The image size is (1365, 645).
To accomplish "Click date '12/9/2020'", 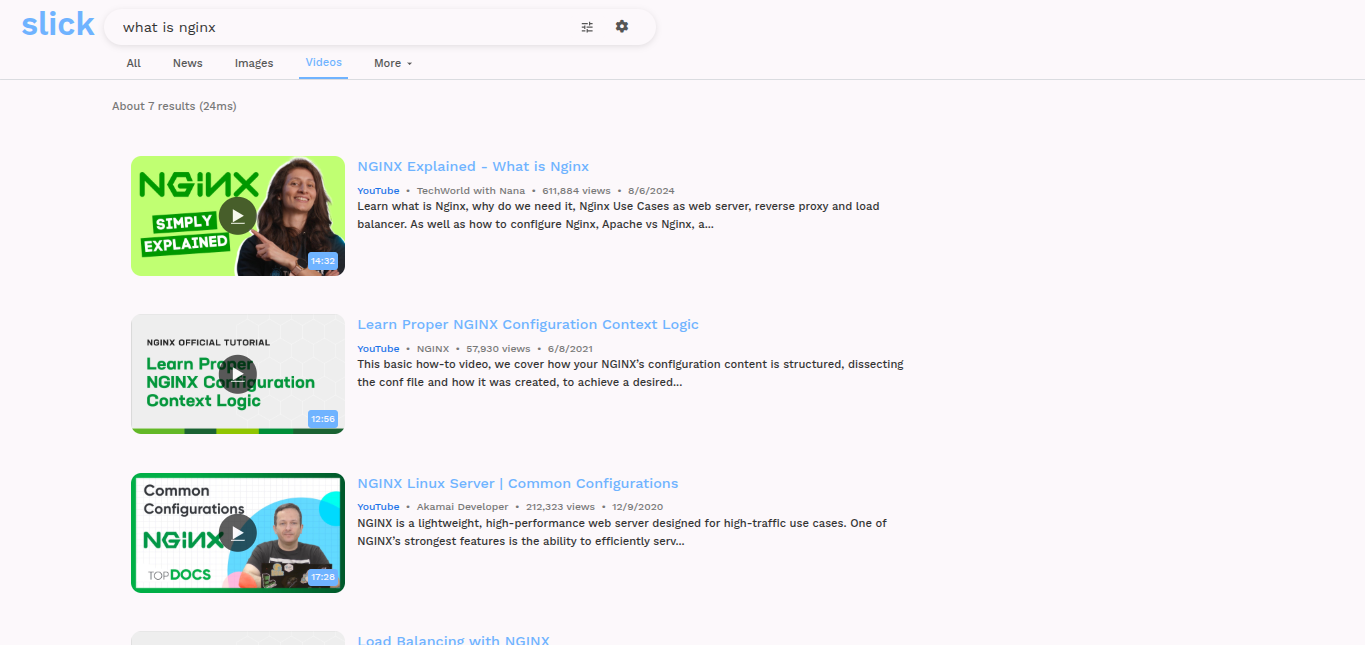I will click(637, 507).
